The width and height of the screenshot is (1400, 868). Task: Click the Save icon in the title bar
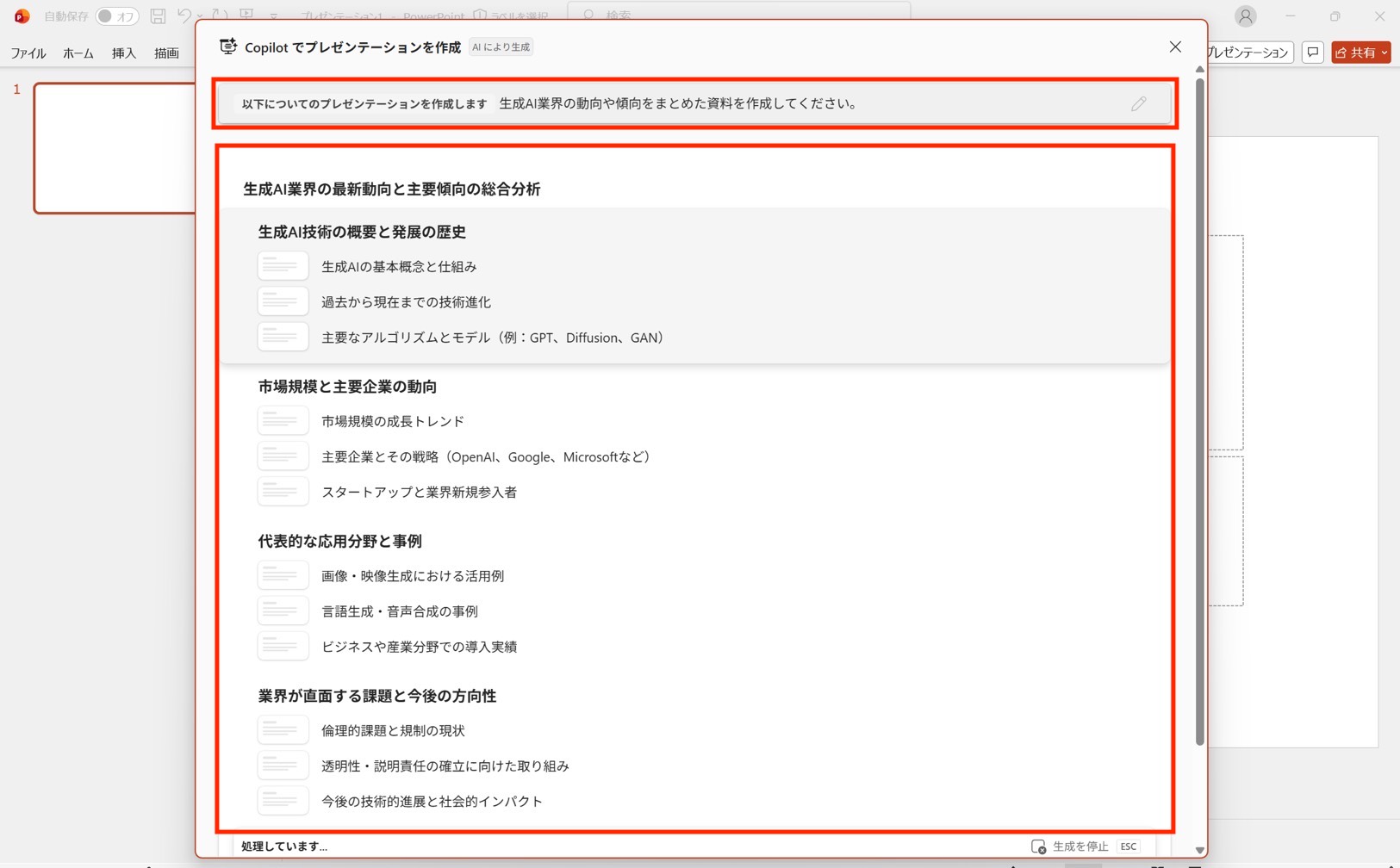coord(158,15)
